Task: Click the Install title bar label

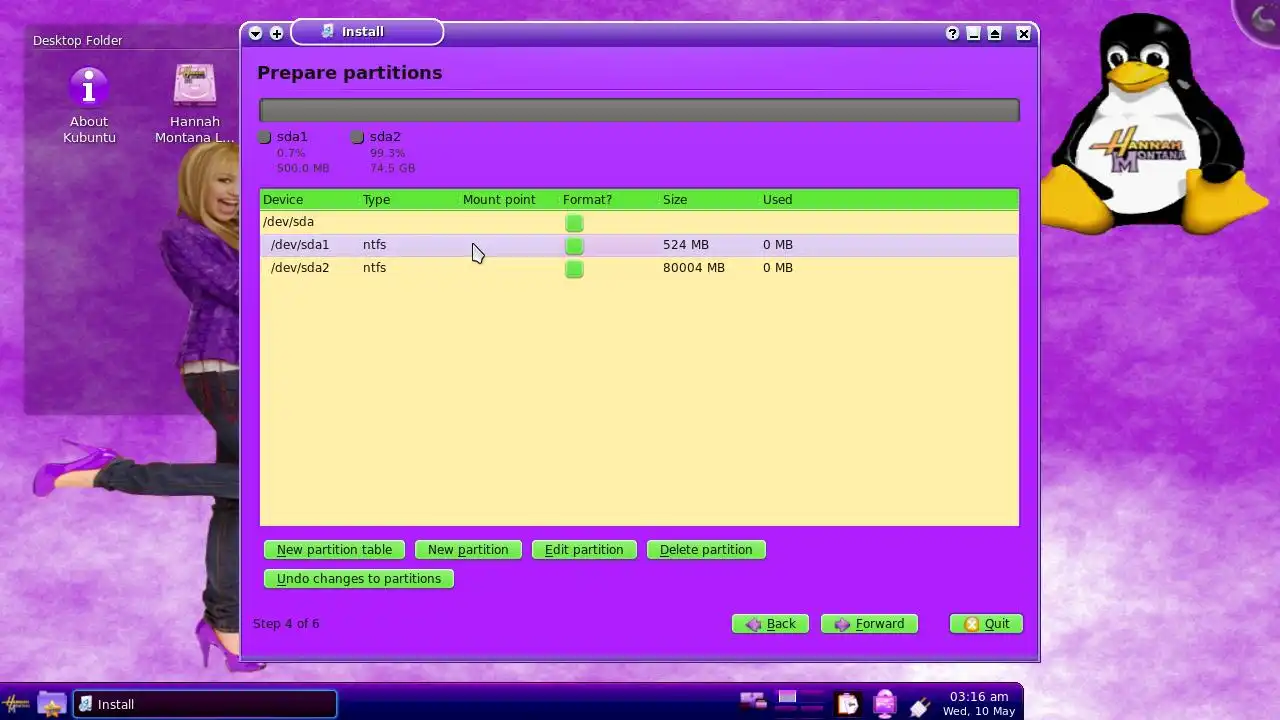Action: (363, 32)
